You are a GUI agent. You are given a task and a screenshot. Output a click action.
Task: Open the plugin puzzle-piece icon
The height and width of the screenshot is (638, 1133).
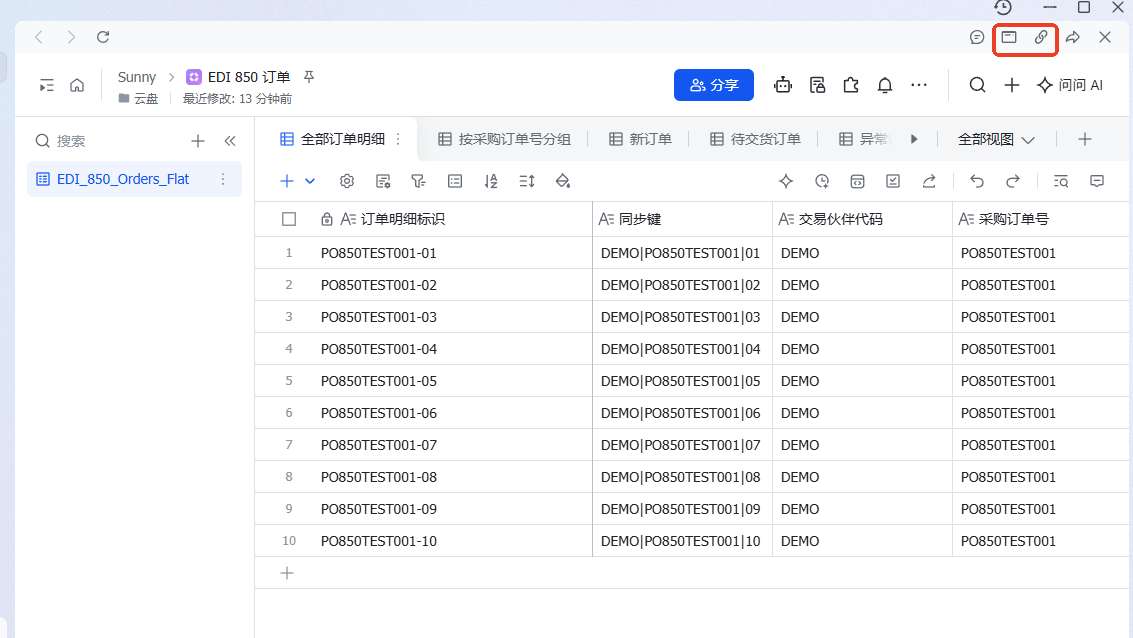[x=851, y=85]
